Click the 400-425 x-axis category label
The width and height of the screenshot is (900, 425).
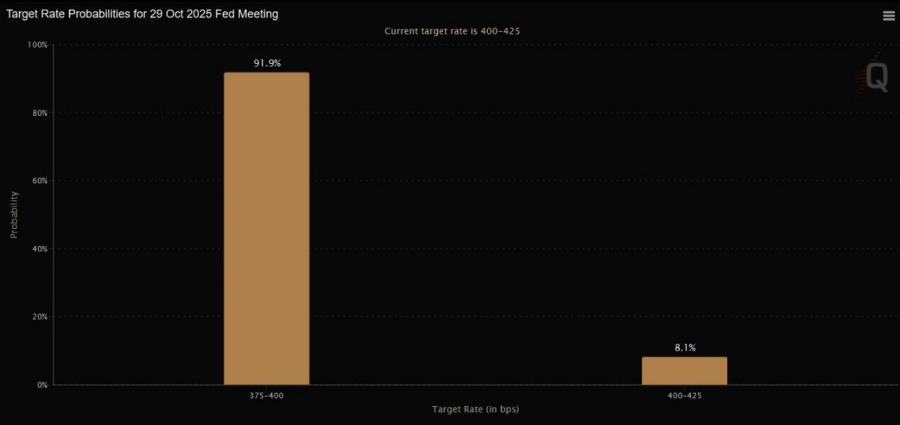pyautogui.click(x=684, y=396)
